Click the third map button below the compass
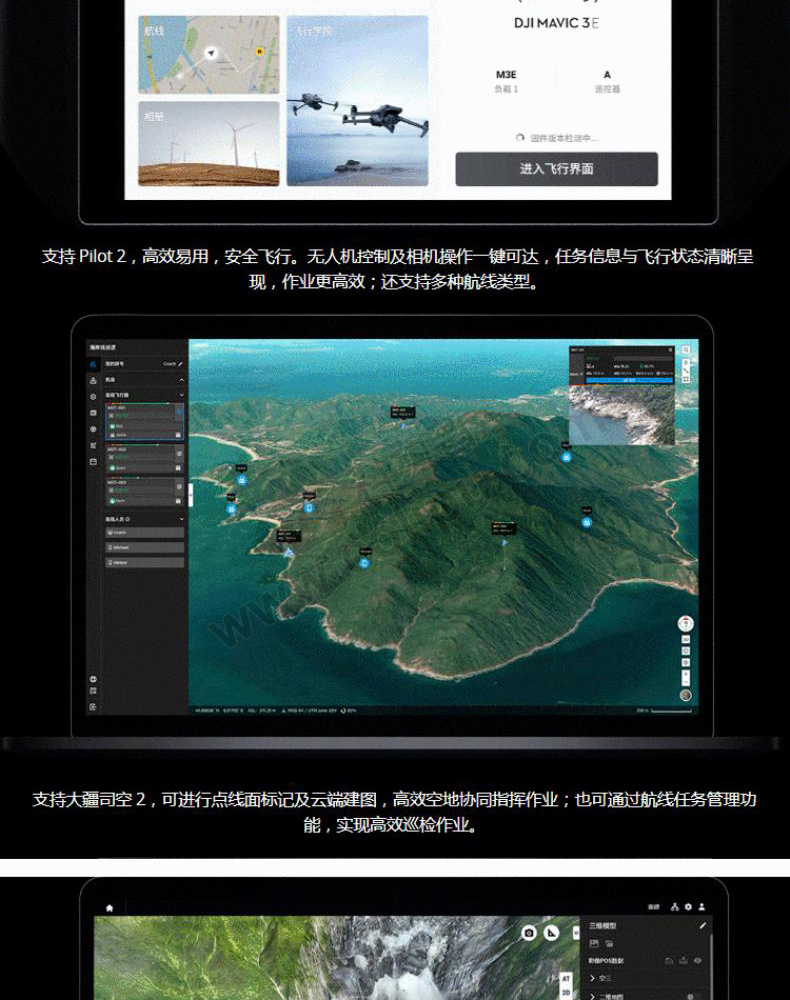 tap(686, 663)
